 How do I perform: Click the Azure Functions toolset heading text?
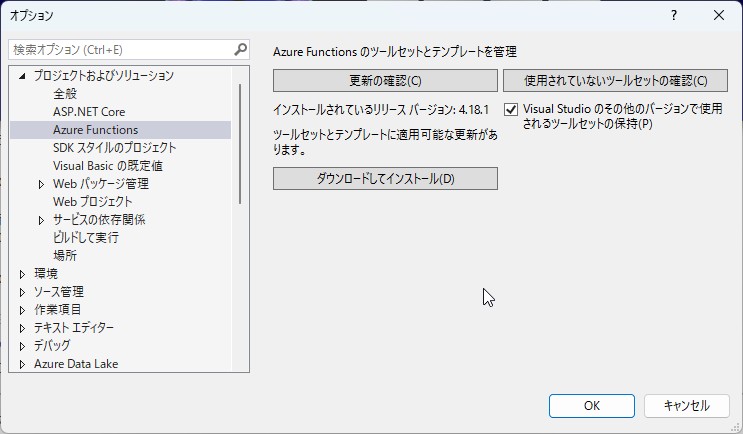(395, 52)
